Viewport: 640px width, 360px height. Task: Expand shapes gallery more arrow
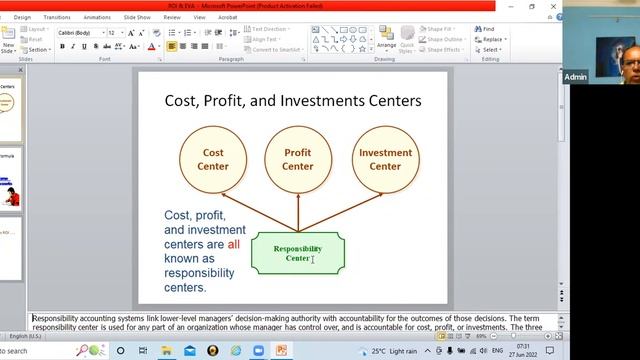[x=371, y=49]
